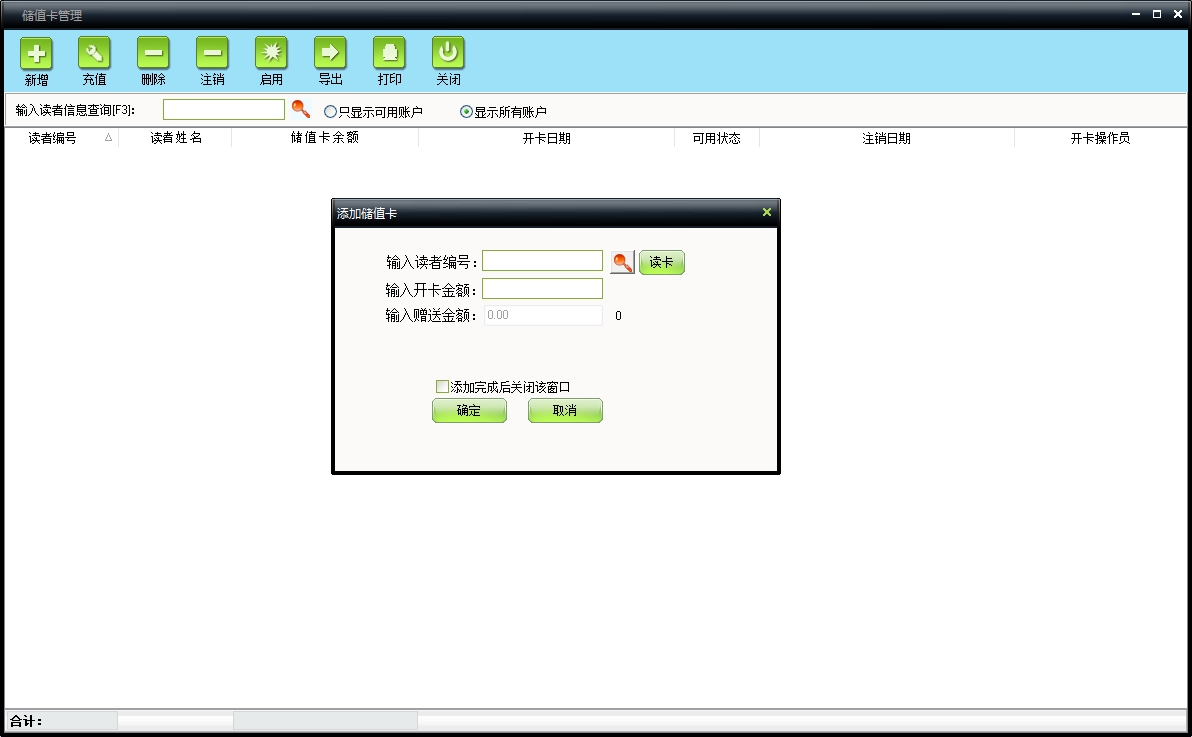Click the 充值 (recharge) wrench icon
The width and height of the screenshot is (1192, 737).
point(94,53)
